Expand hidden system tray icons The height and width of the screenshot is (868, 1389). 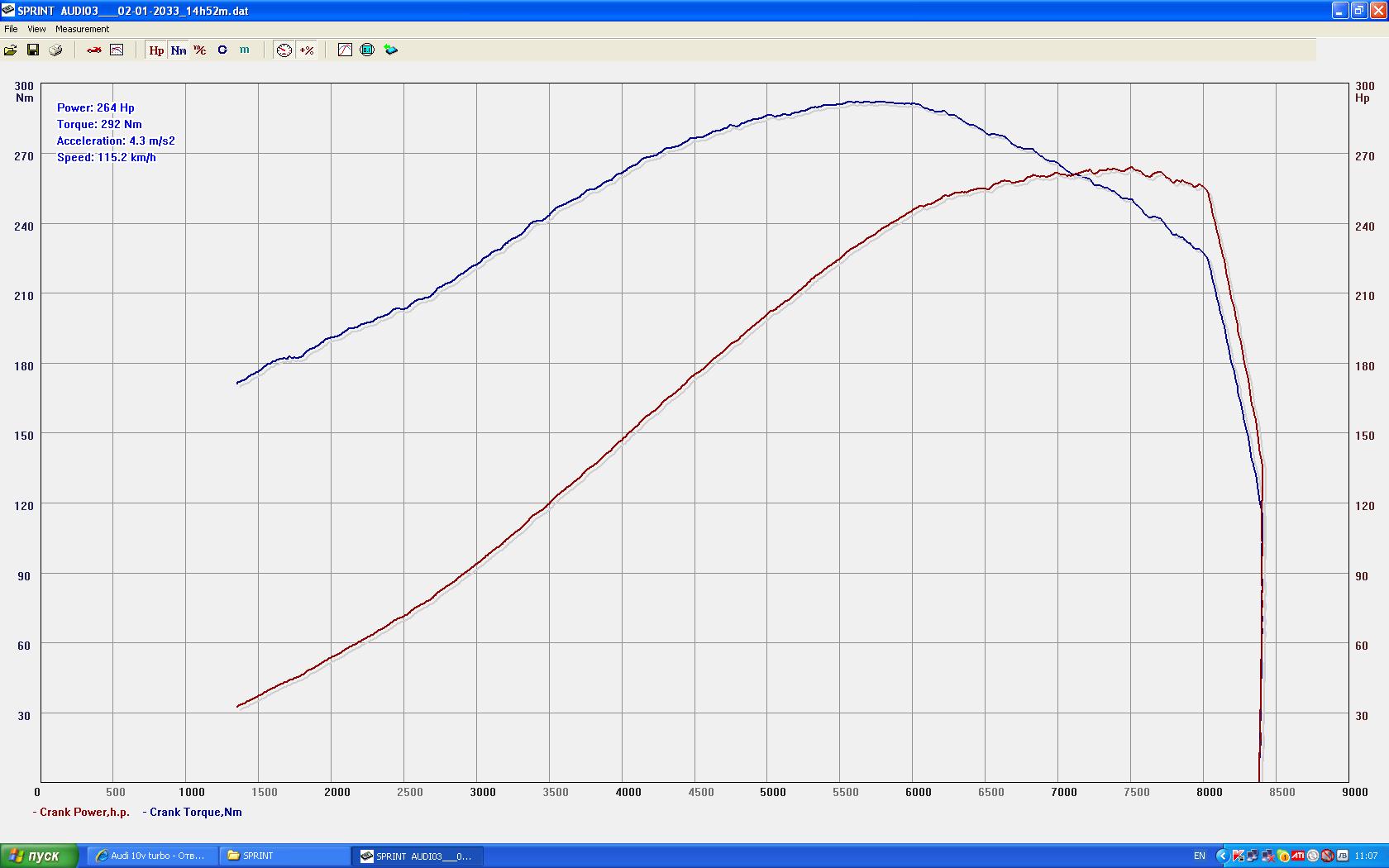click(x=1221, y=856)
